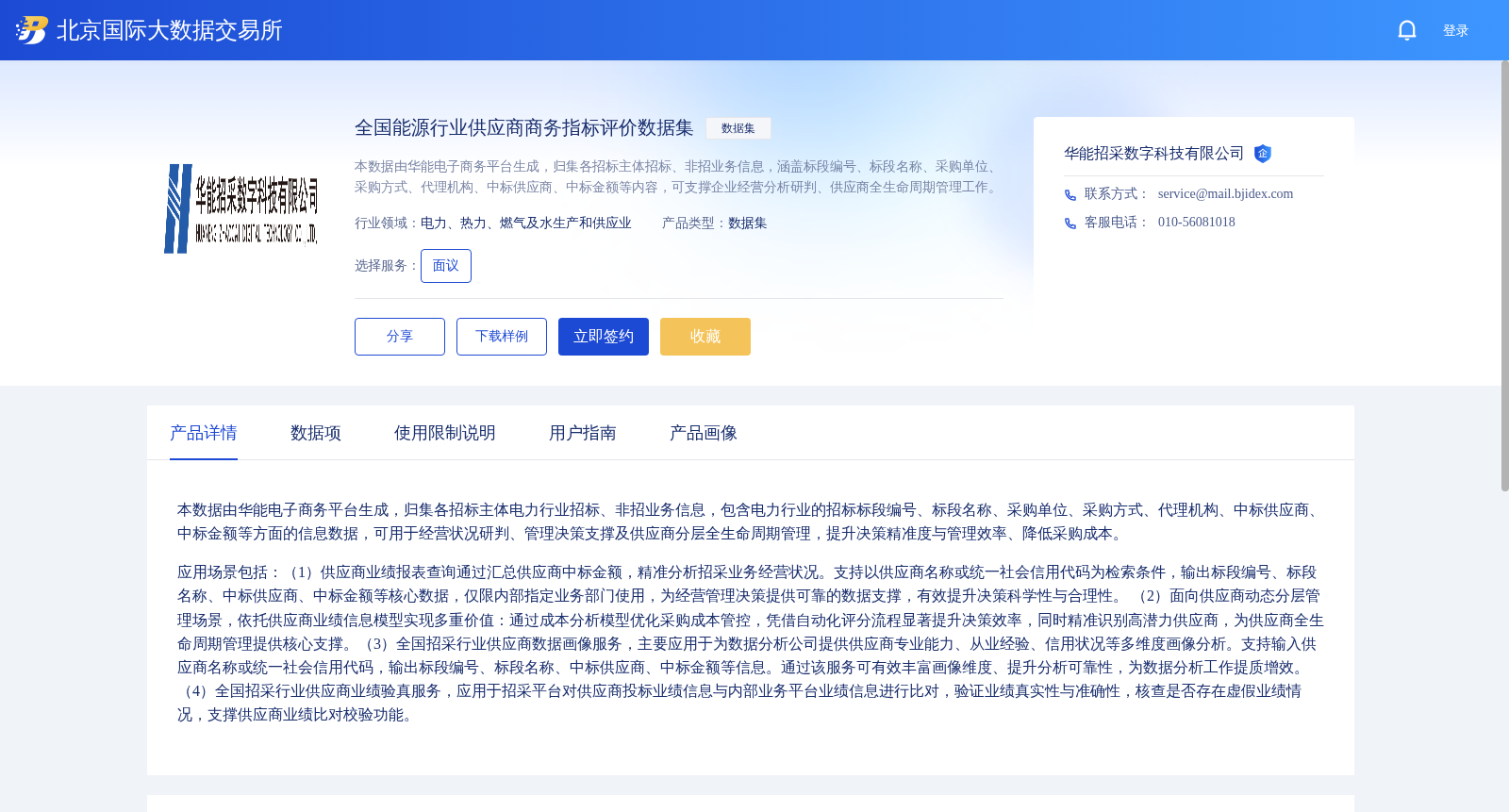
Task: Switch to the 数据项 tab
Action: [x=316, y=433]
